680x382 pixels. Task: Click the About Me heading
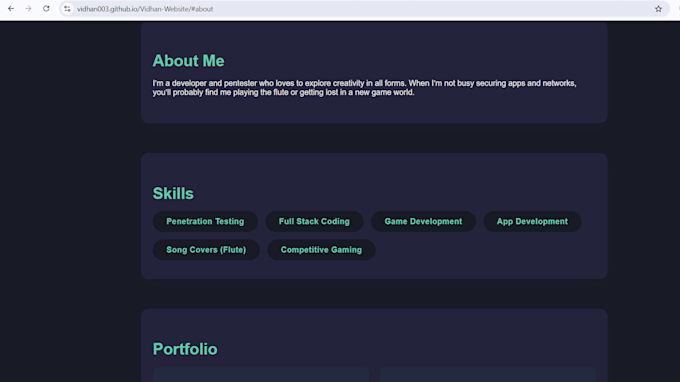tap(188, 61)
